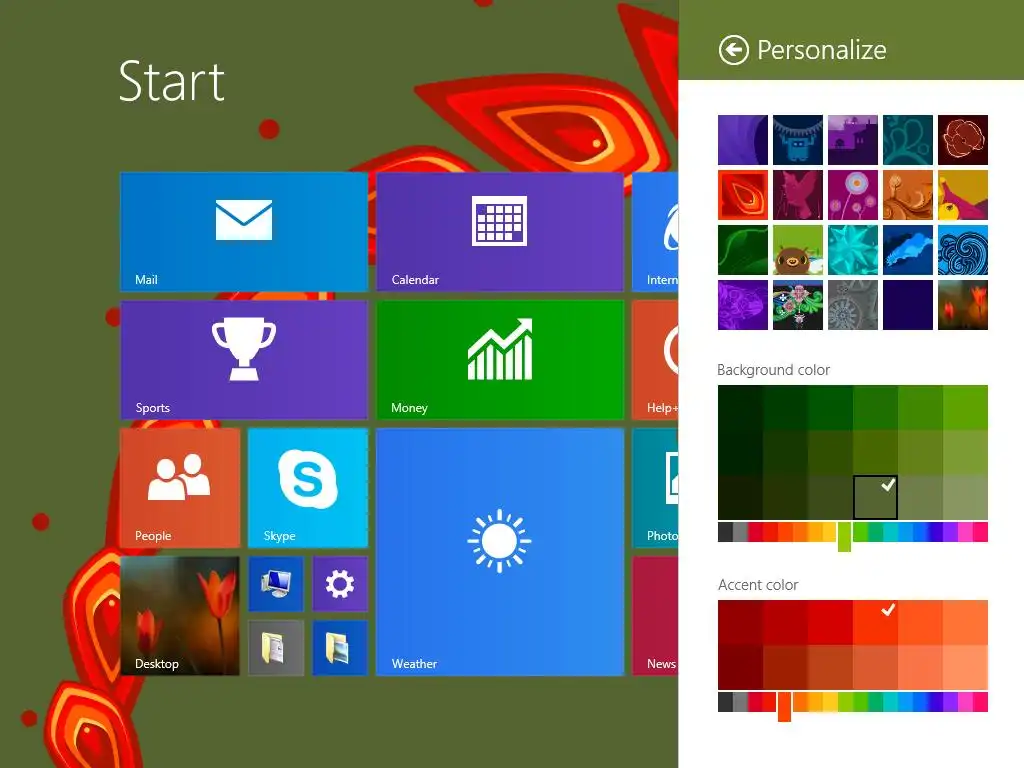
Task: Click the raised lime marker on Background hue strip
Action: tap(844, 536)
